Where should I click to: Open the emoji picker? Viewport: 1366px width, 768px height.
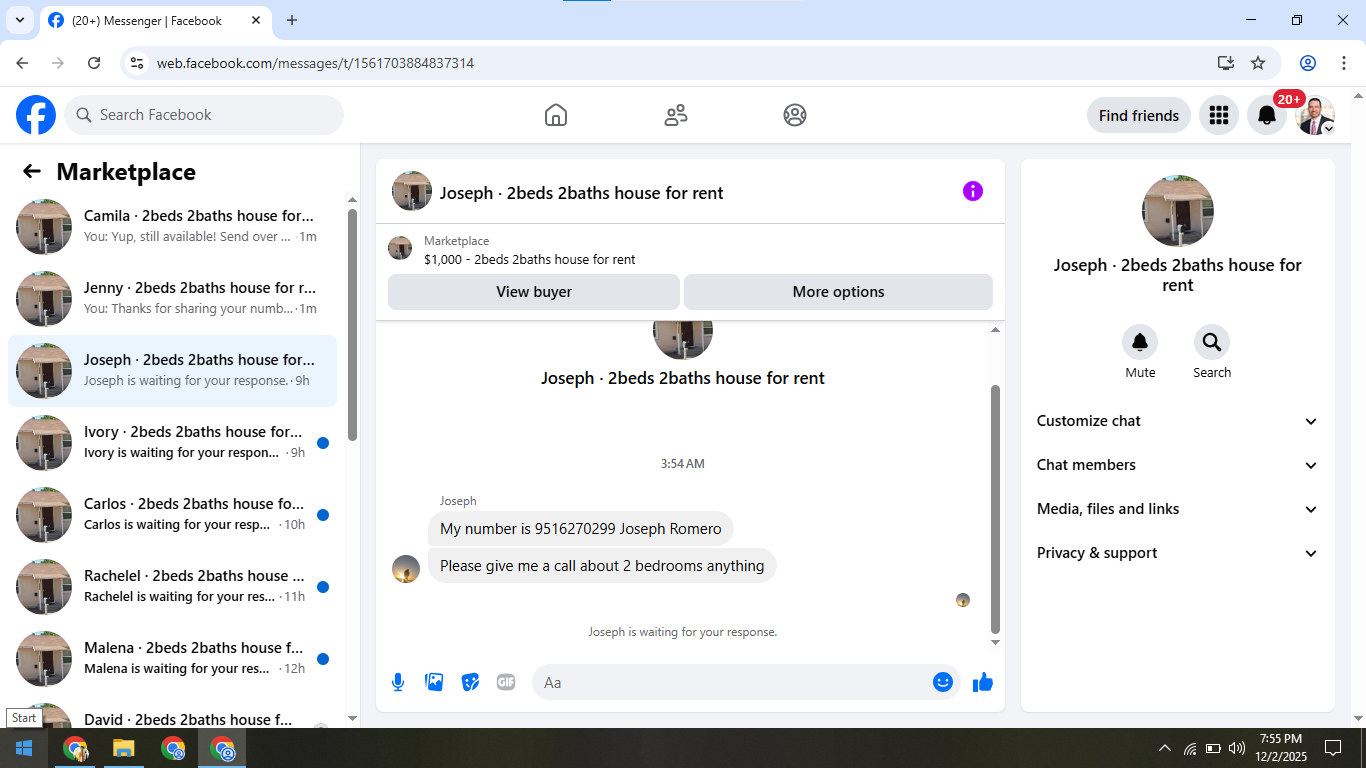click(x=942, y=682)
